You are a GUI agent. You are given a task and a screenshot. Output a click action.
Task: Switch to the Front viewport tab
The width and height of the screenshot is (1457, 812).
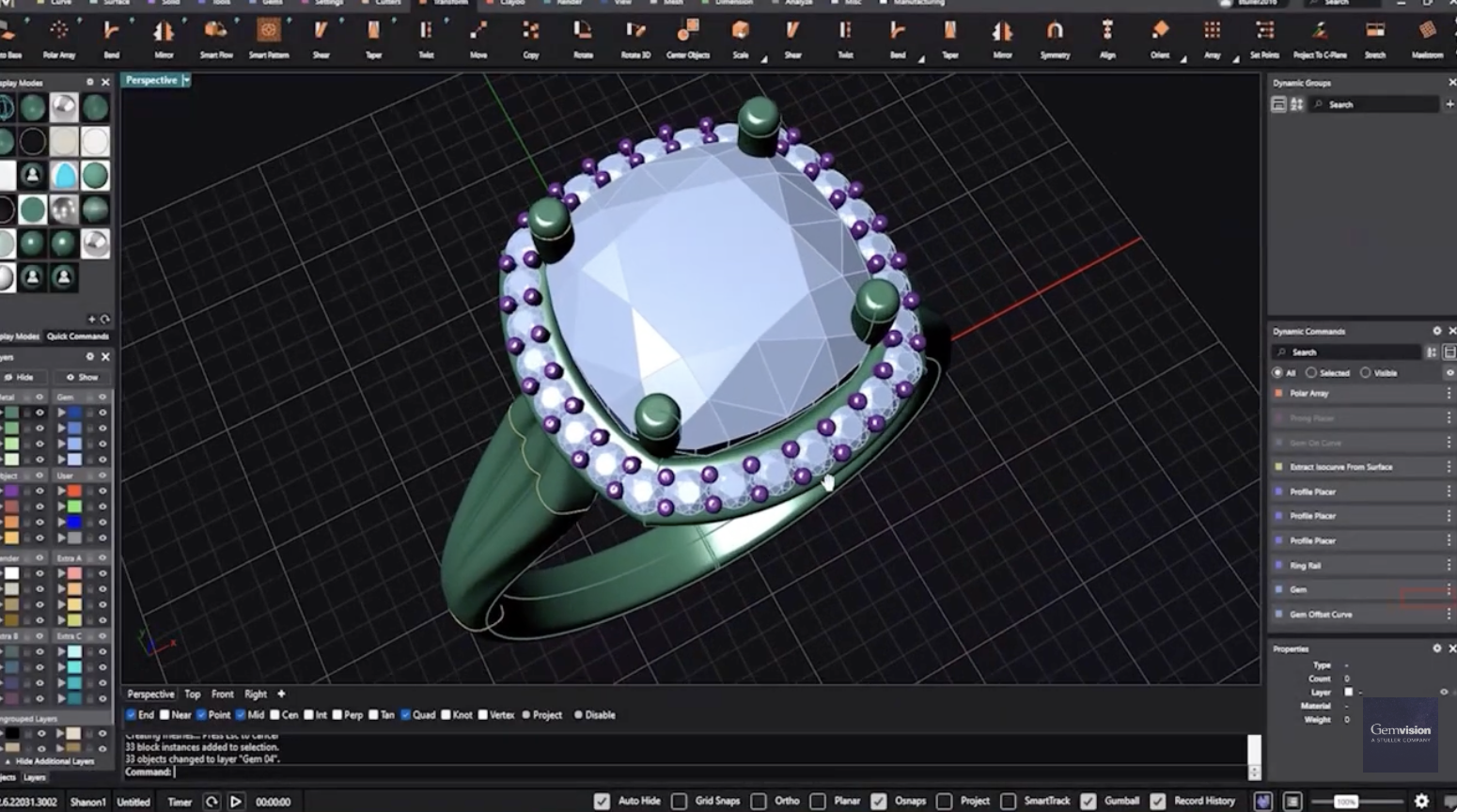click(223, 695)
